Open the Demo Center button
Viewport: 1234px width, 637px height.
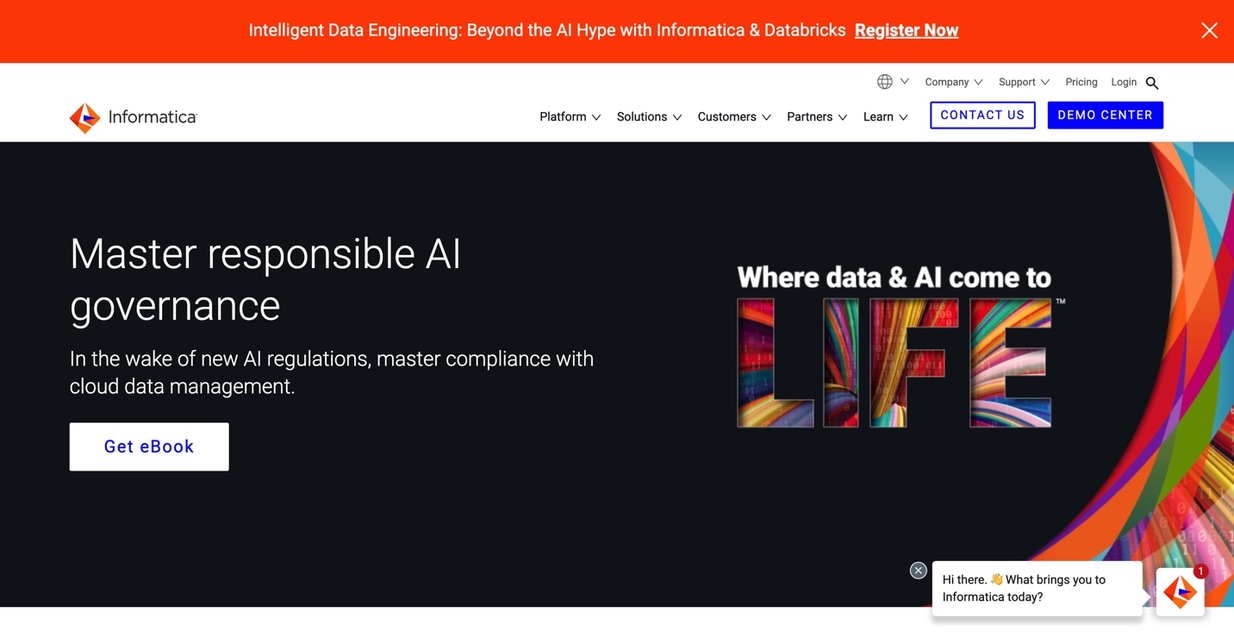pyautogui.click(x=1105, y=115)
